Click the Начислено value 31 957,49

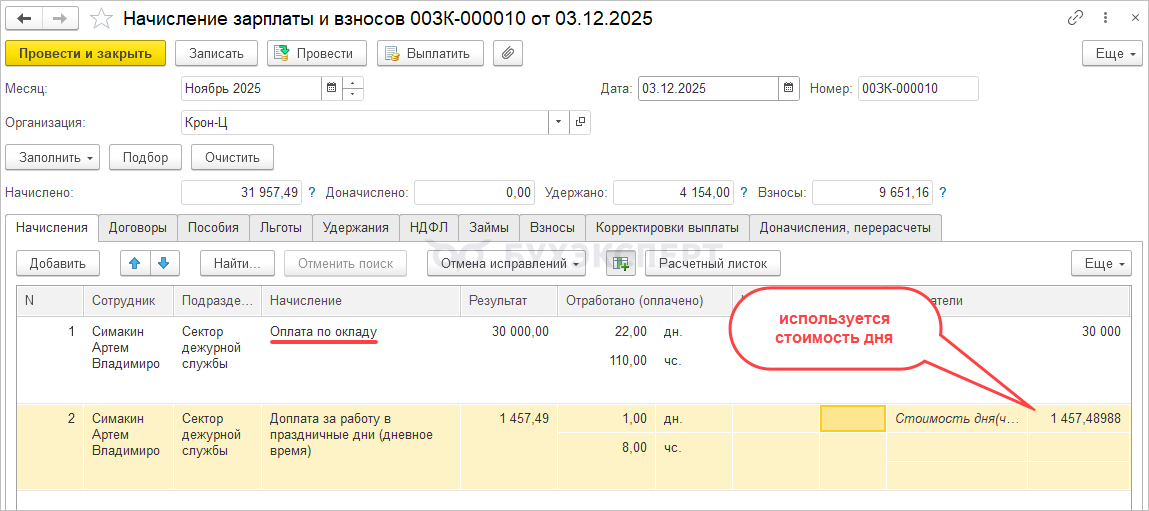241,193
